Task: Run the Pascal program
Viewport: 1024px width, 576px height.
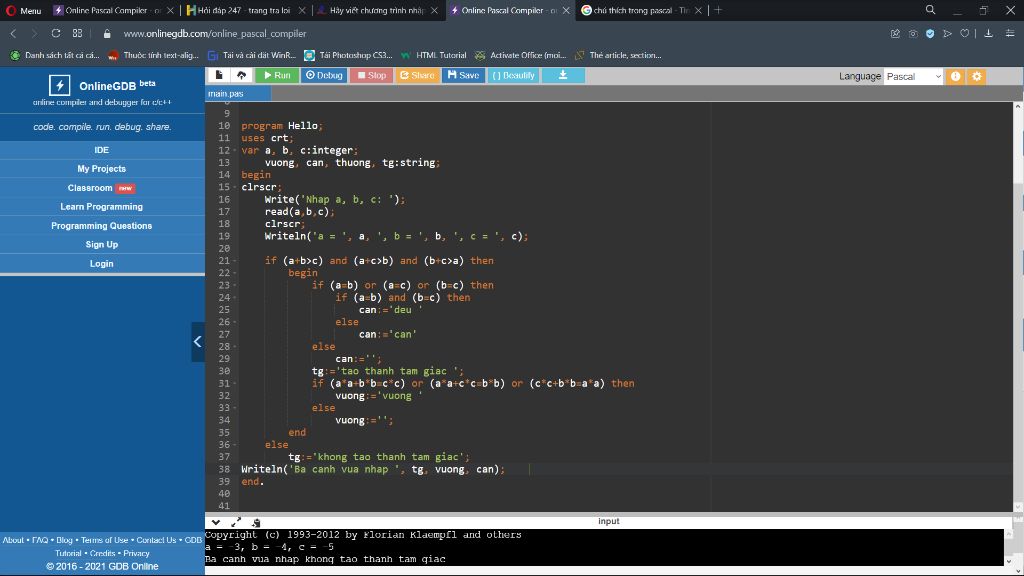Action: click(277, 75)
